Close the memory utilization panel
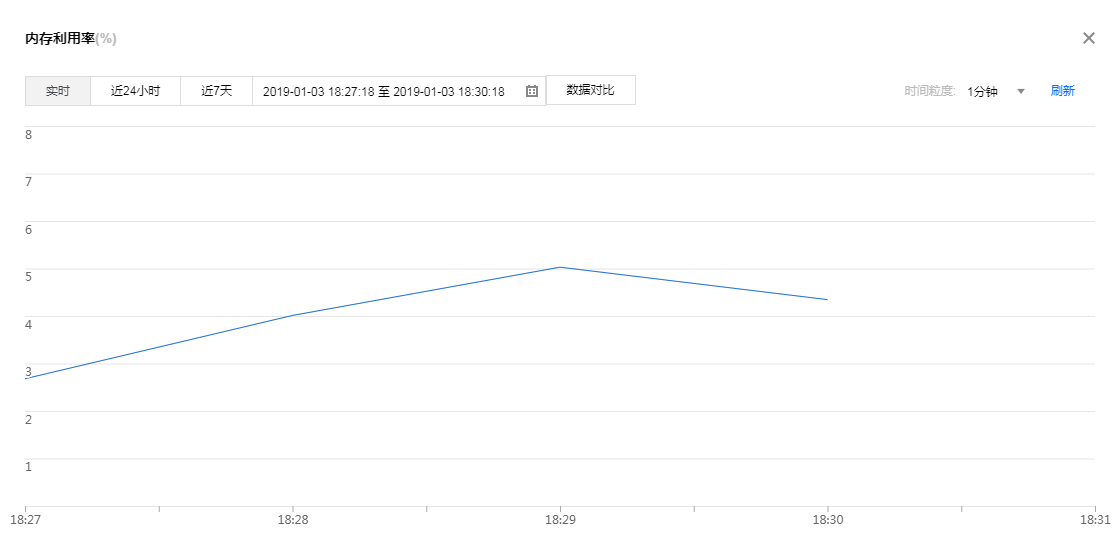 click(1089, 38)
